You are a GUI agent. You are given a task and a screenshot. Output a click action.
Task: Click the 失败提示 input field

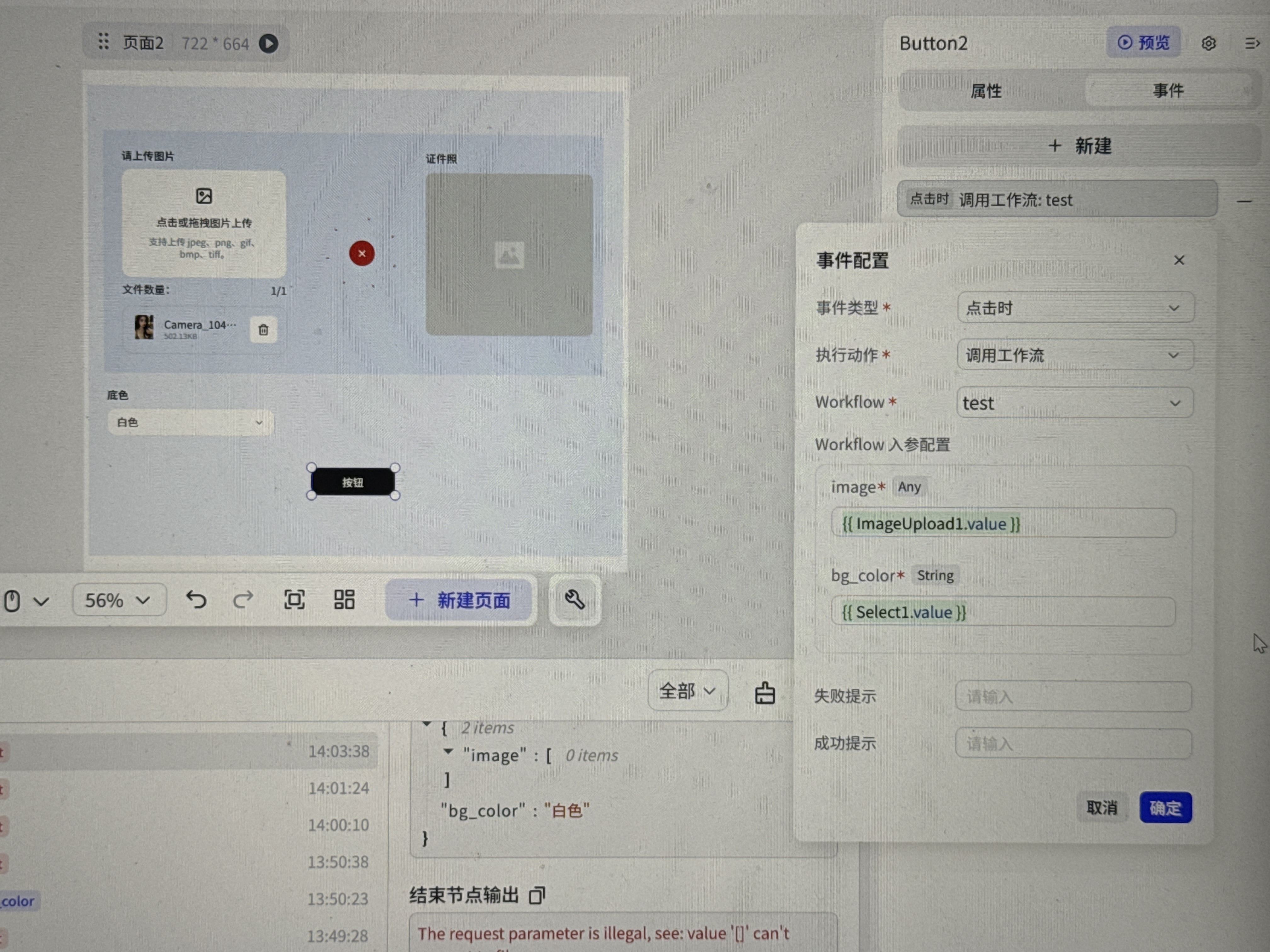(1073, 697)
